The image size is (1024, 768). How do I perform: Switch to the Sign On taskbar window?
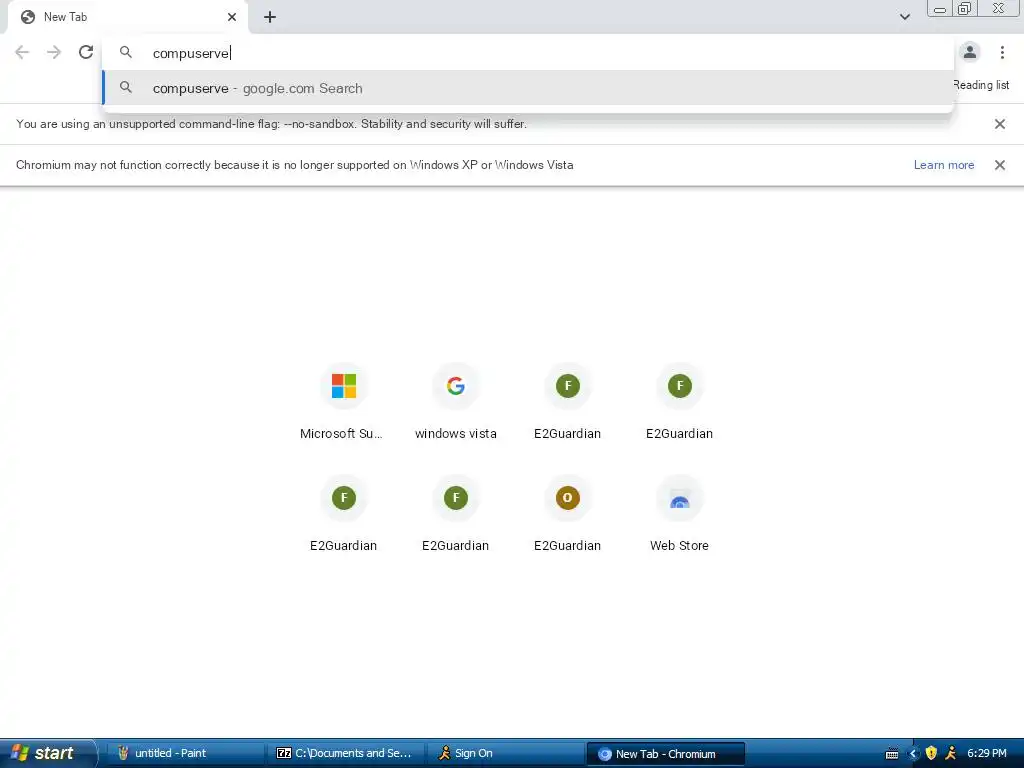tap(505, 754)
